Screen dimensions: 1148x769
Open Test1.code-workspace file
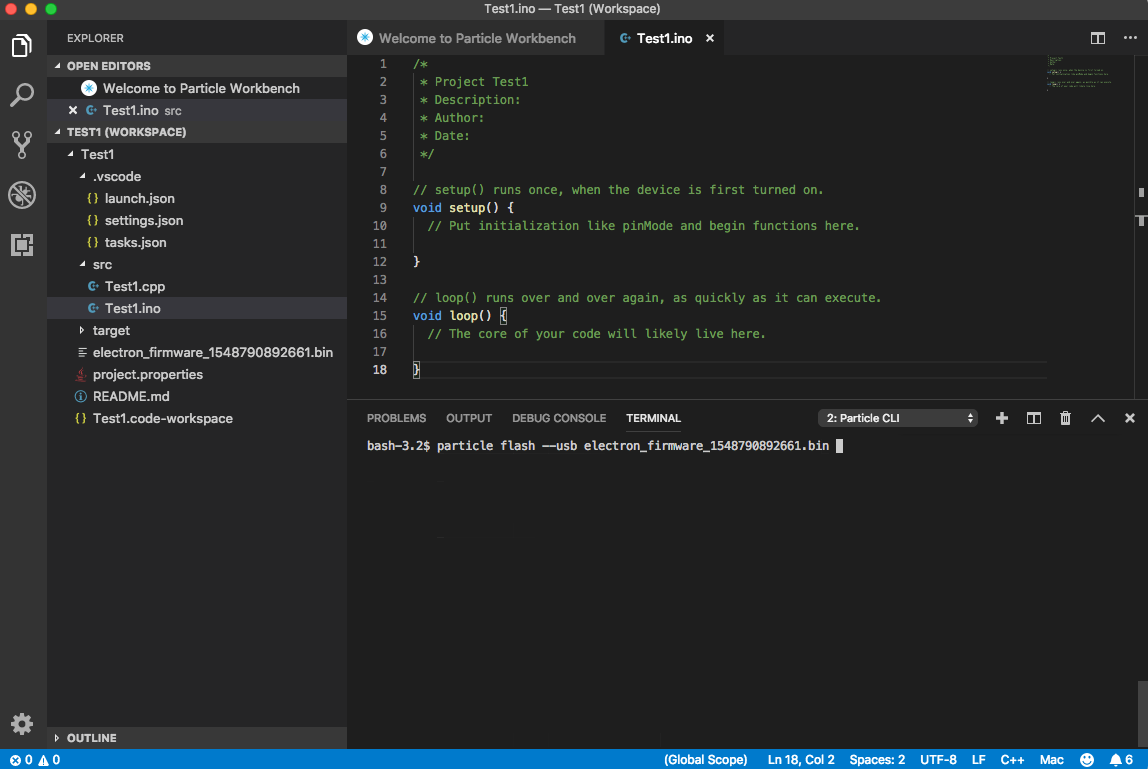197,418
